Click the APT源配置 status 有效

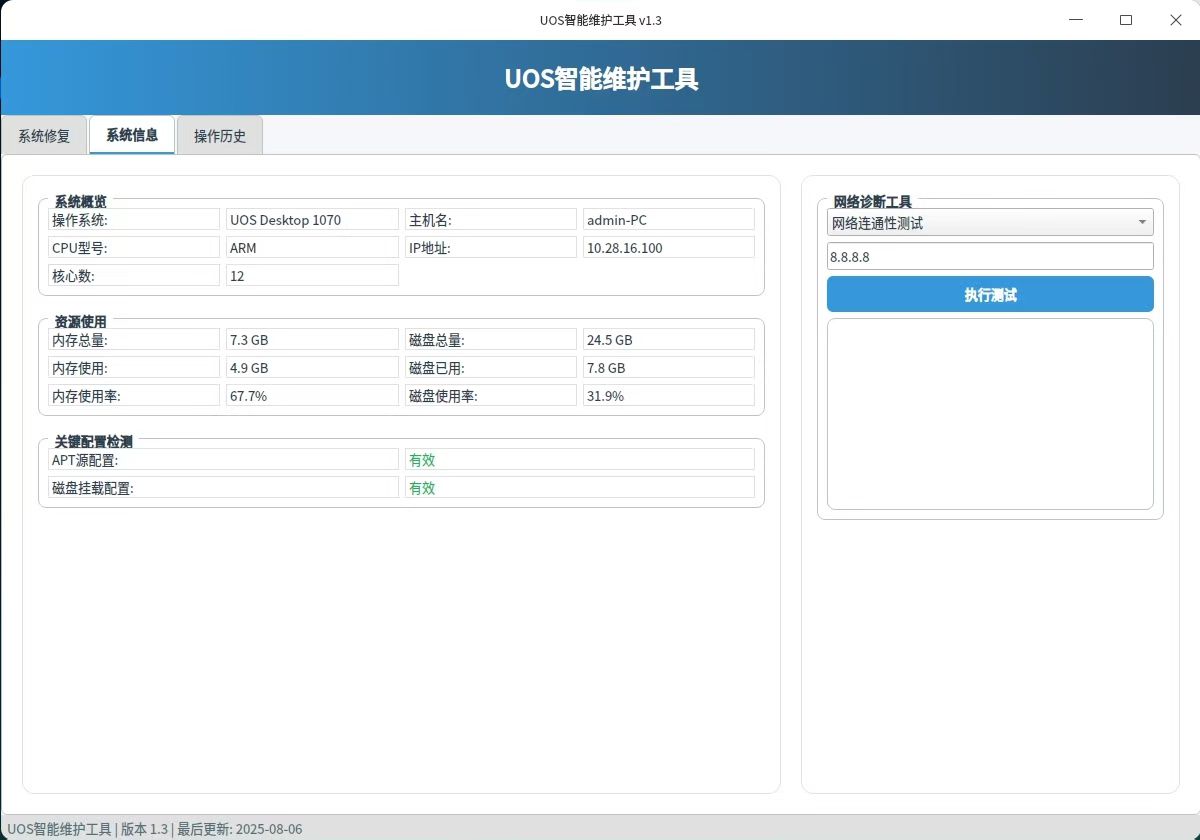tap(580, 460)
